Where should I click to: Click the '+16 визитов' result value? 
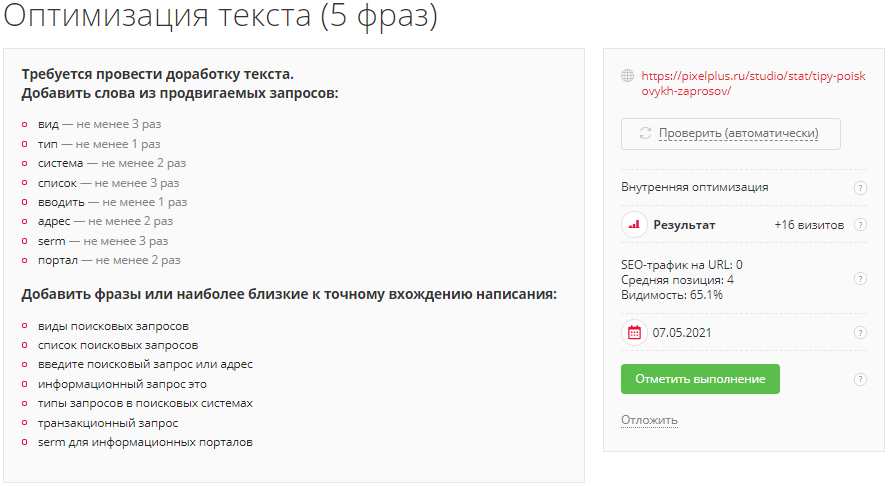(809, 225)
